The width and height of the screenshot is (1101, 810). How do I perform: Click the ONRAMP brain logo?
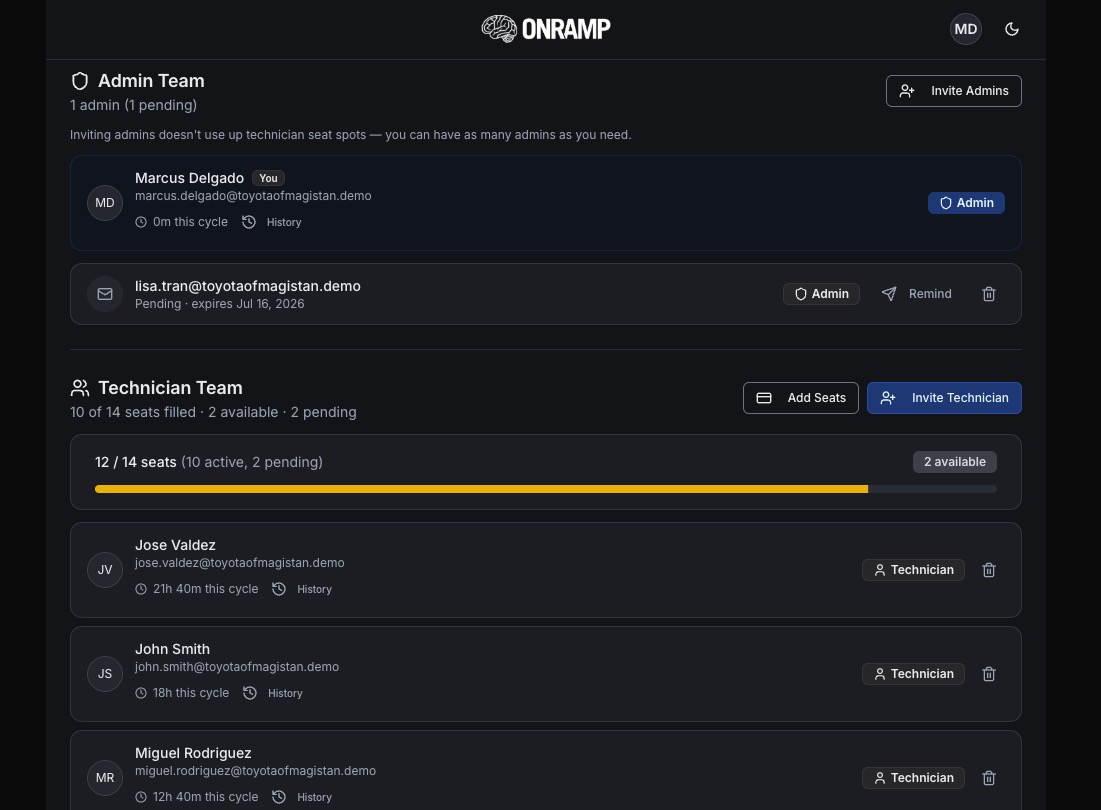[x=546, y=29]
